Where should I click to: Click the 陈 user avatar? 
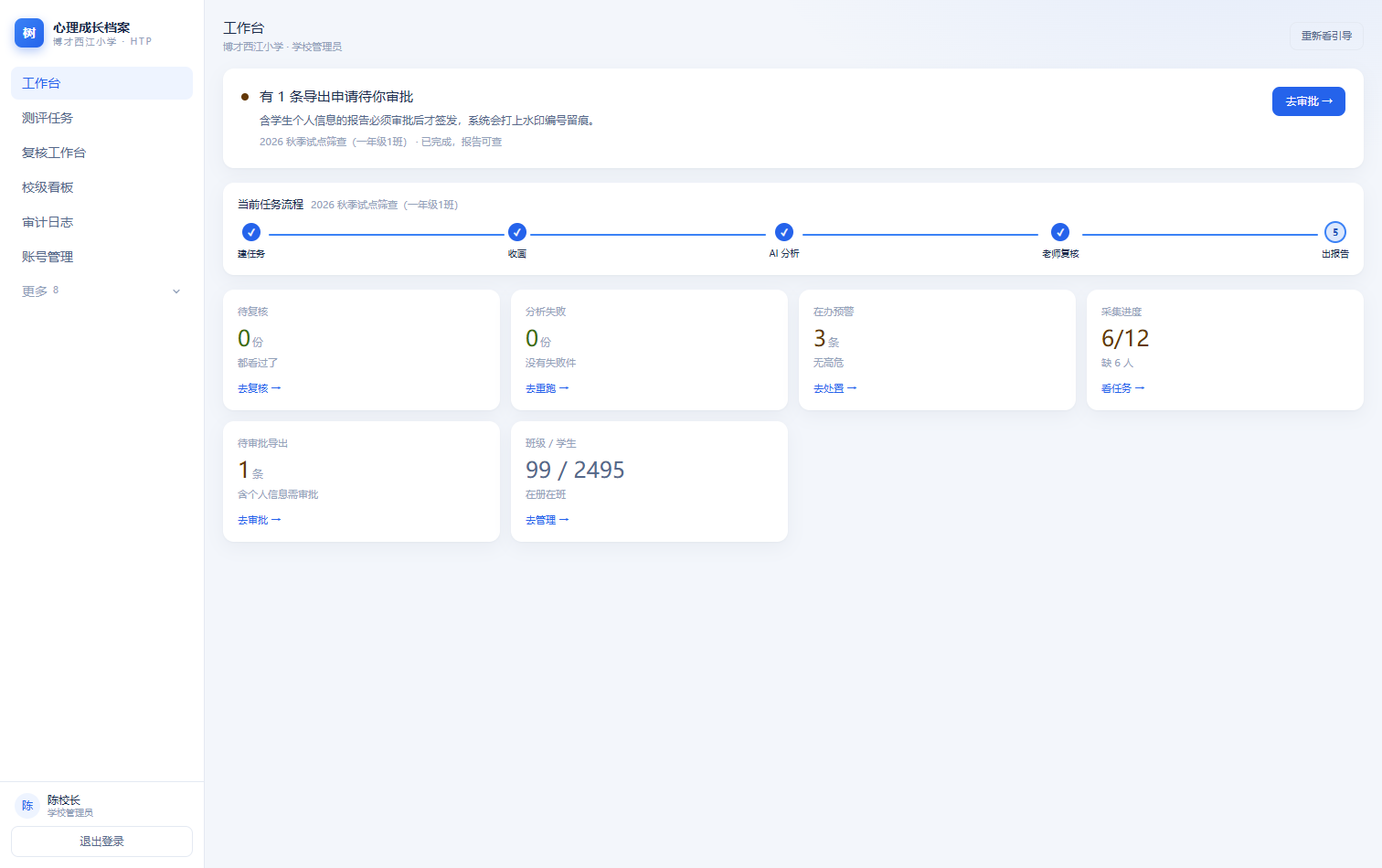pos(27,806)
